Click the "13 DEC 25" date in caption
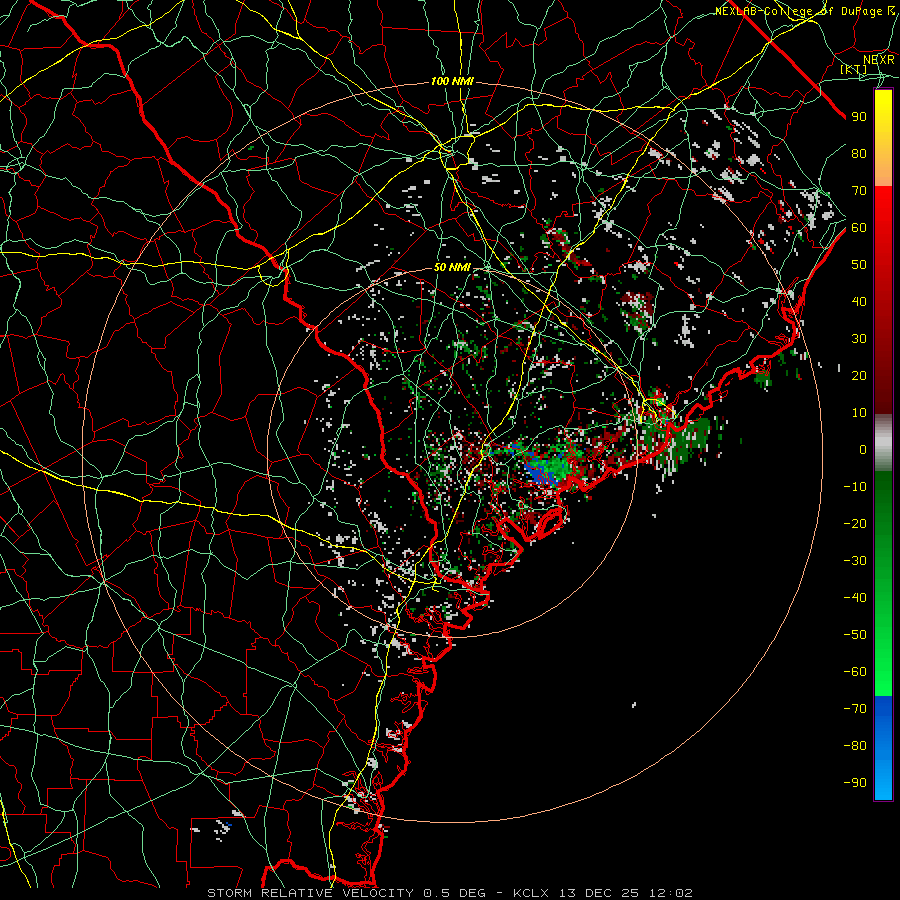Screen dimensions: 900x900 [599, 893]
